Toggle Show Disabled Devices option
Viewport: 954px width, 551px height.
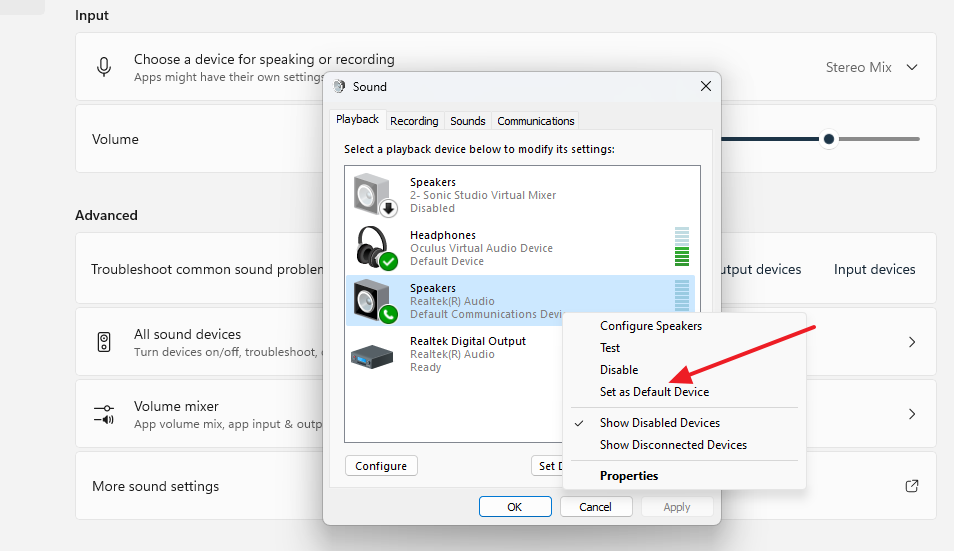pyautogui.click(x=659, y=423)
